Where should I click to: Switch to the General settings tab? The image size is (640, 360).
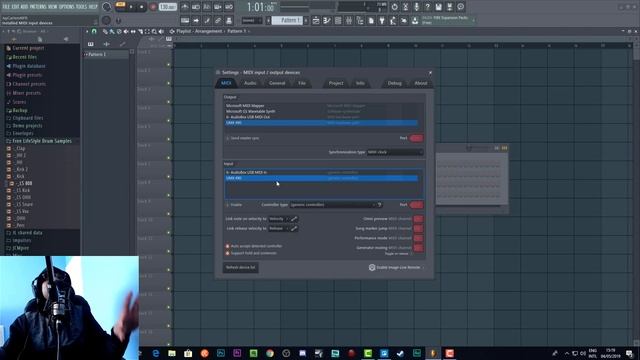click(x=277, y=83)
